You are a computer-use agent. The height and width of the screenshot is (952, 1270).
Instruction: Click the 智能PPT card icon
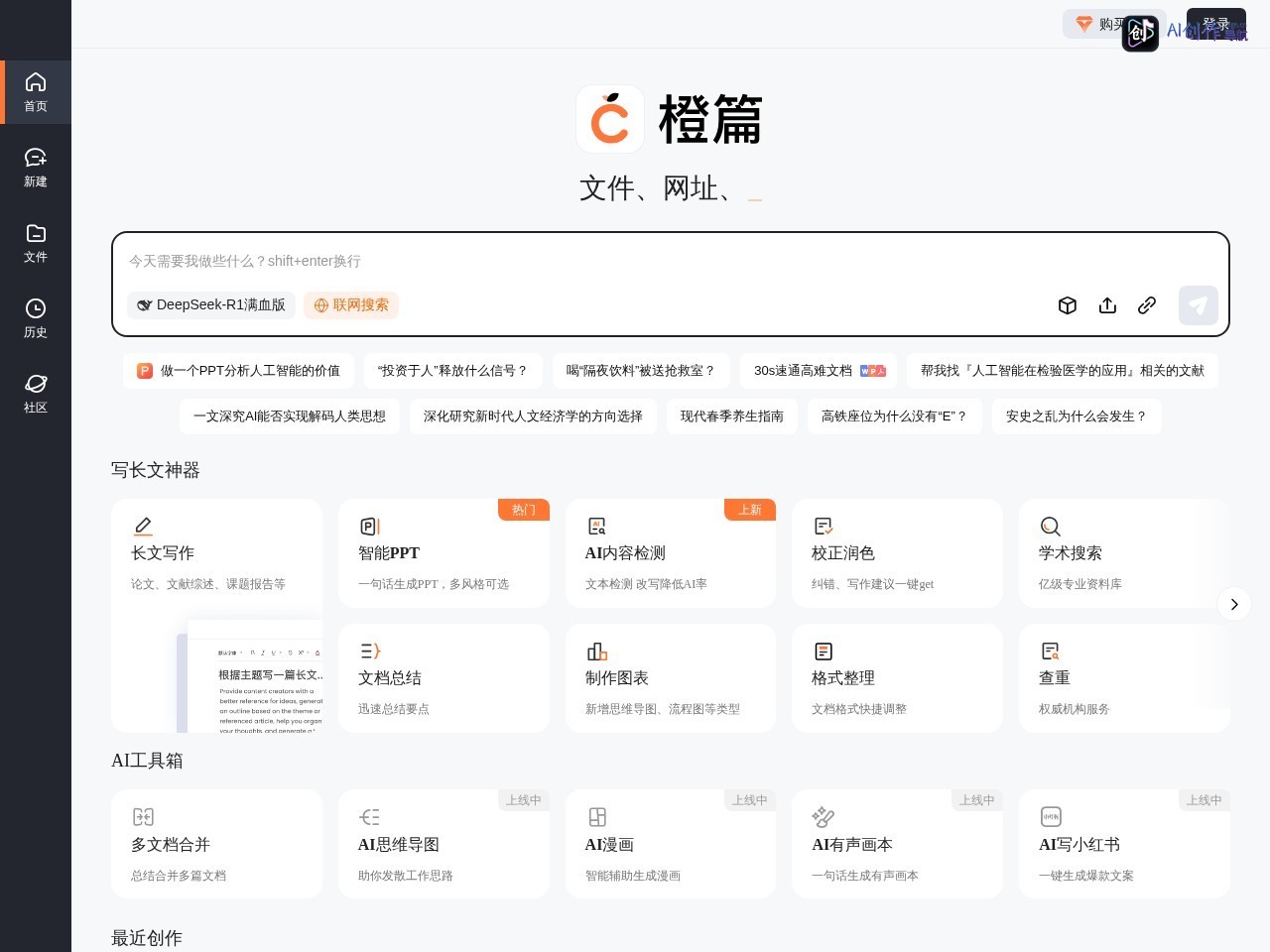click(x=370, y=527)
